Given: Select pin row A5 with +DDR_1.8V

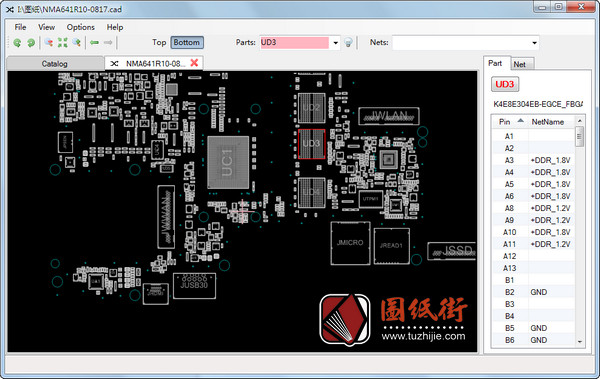Looking at the screenshot, I should coord(533,184).
